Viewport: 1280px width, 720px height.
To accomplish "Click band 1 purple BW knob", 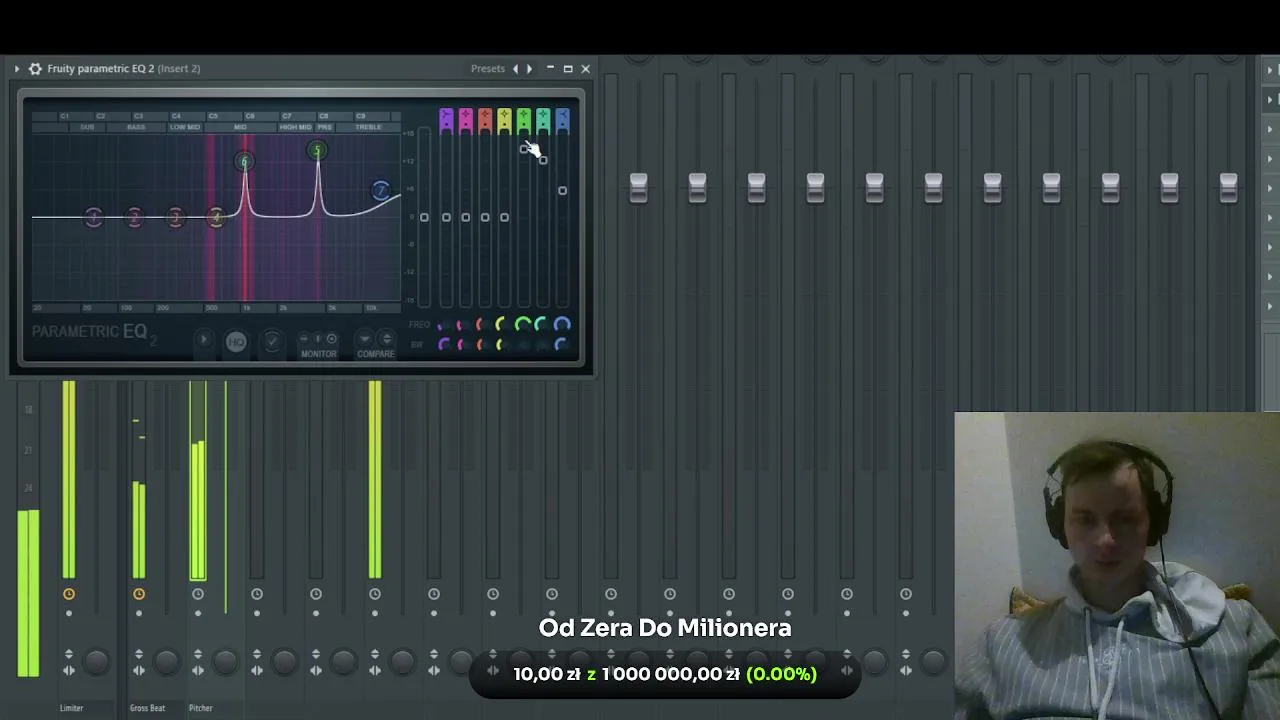I will click(444, 344).
